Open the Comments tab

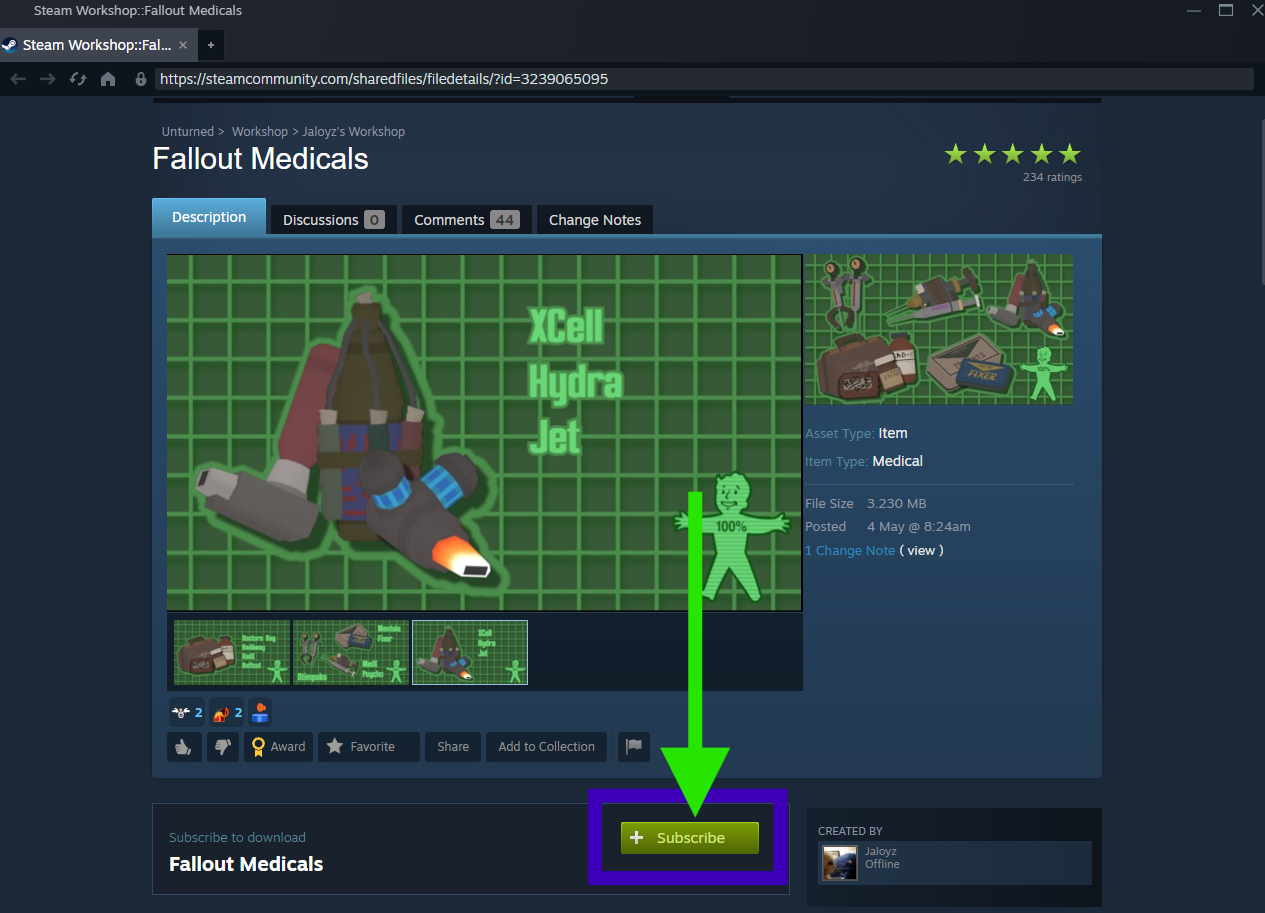pyautogui.click(x=466, y=220)
